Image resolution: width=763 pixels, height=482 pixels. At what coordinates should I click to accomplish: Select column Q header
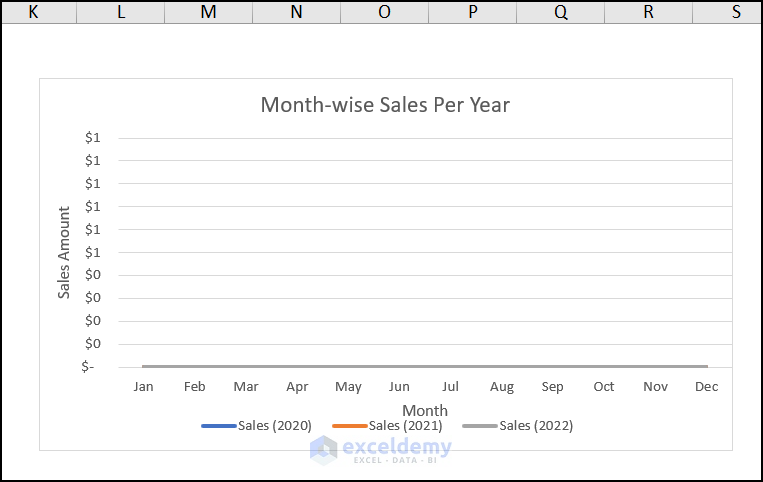(560, 11)
